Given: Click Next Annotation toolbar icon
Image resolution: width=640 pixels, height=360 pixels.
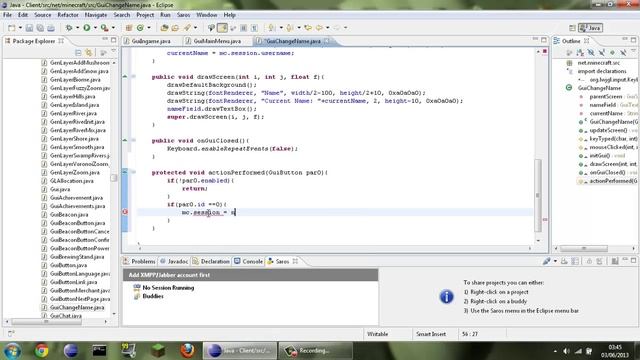Looking at the screenshot, I should pos(271,28).
